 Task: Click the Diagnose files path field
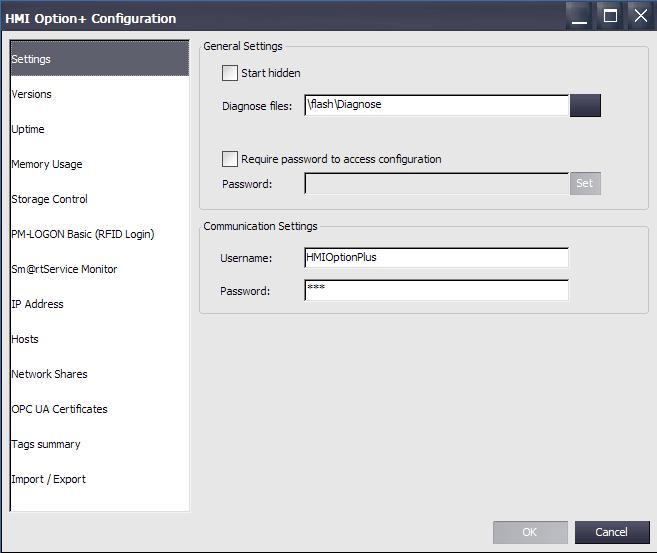(x=437, y=105)
